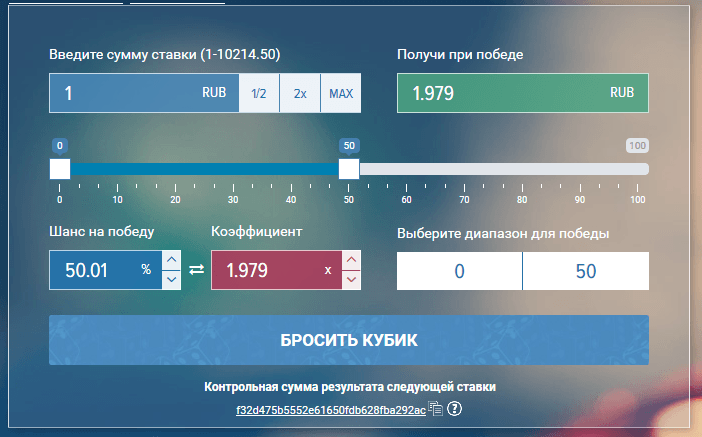
Task: Click the 30 tick label on scale
Action: 233,200
